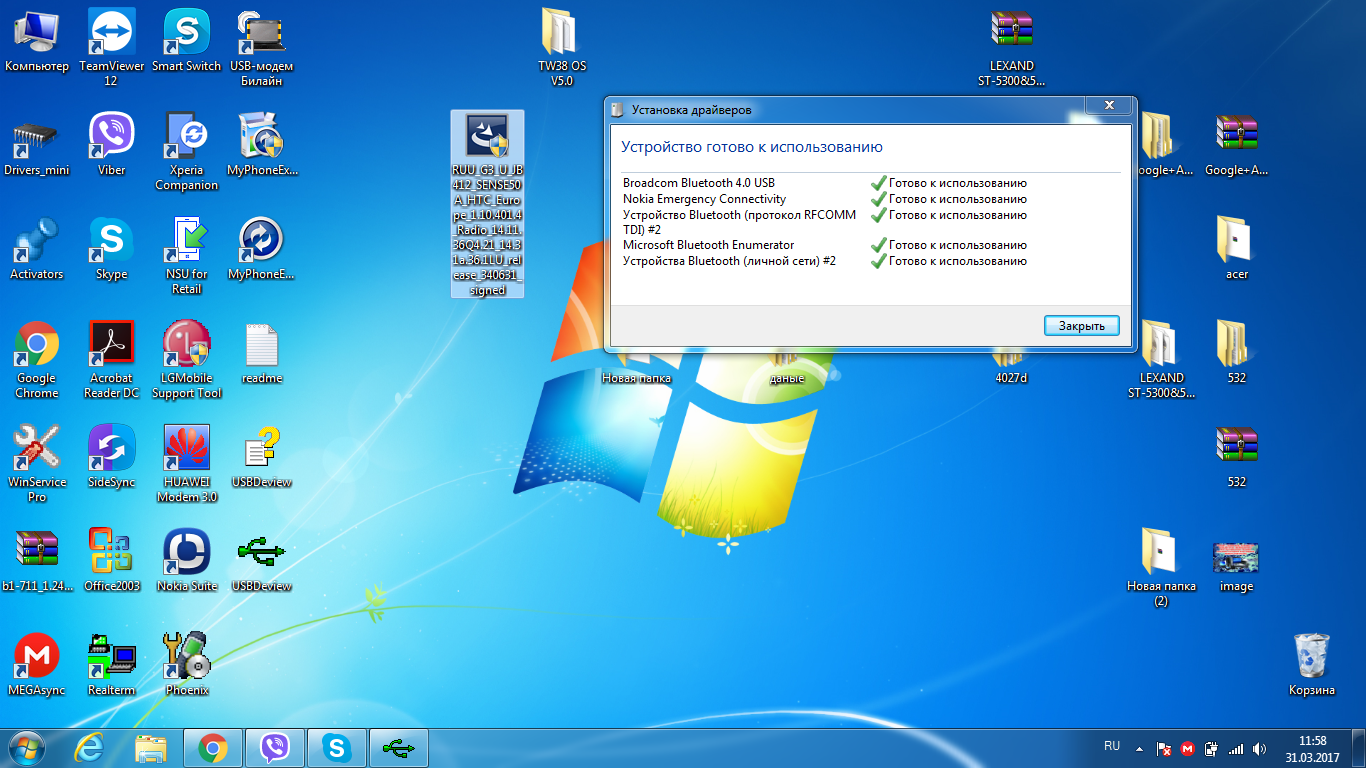
Task: Open Google Chrome from the taskbar
Action: click(212, 748)
